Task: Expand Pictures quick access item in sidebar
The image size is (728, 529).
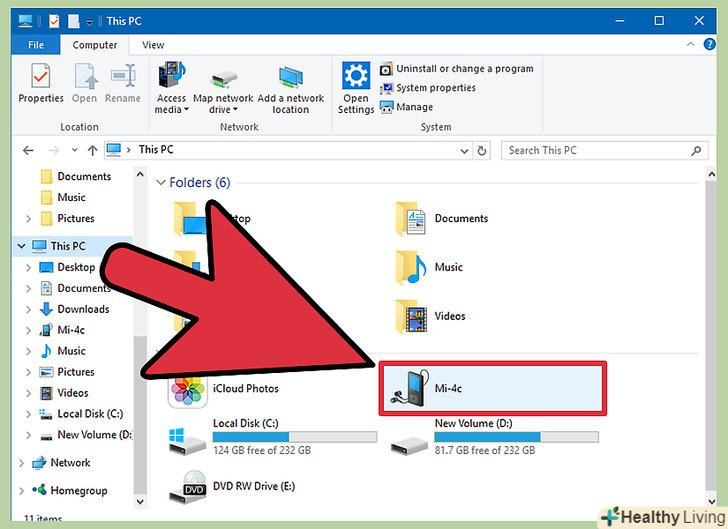Action: [x=28, y=219]
